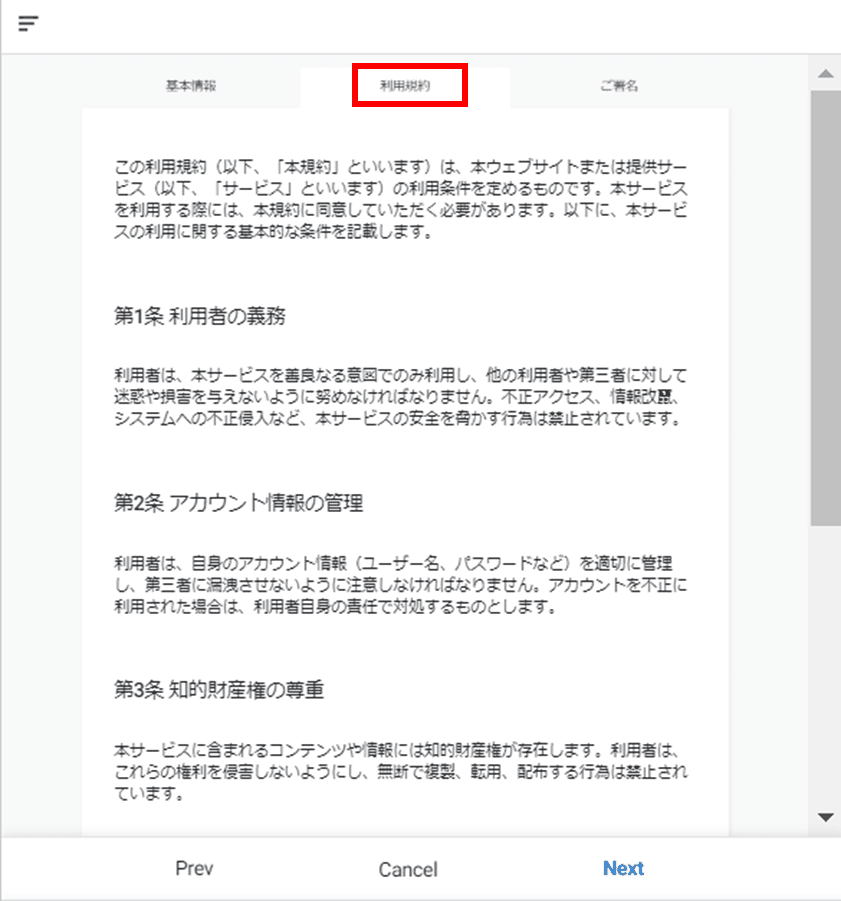Image resolution: width=841 pixels, height=901 pixels.
Task: Switch to the 基本情報 tab
Action: (x=191, y=86)
